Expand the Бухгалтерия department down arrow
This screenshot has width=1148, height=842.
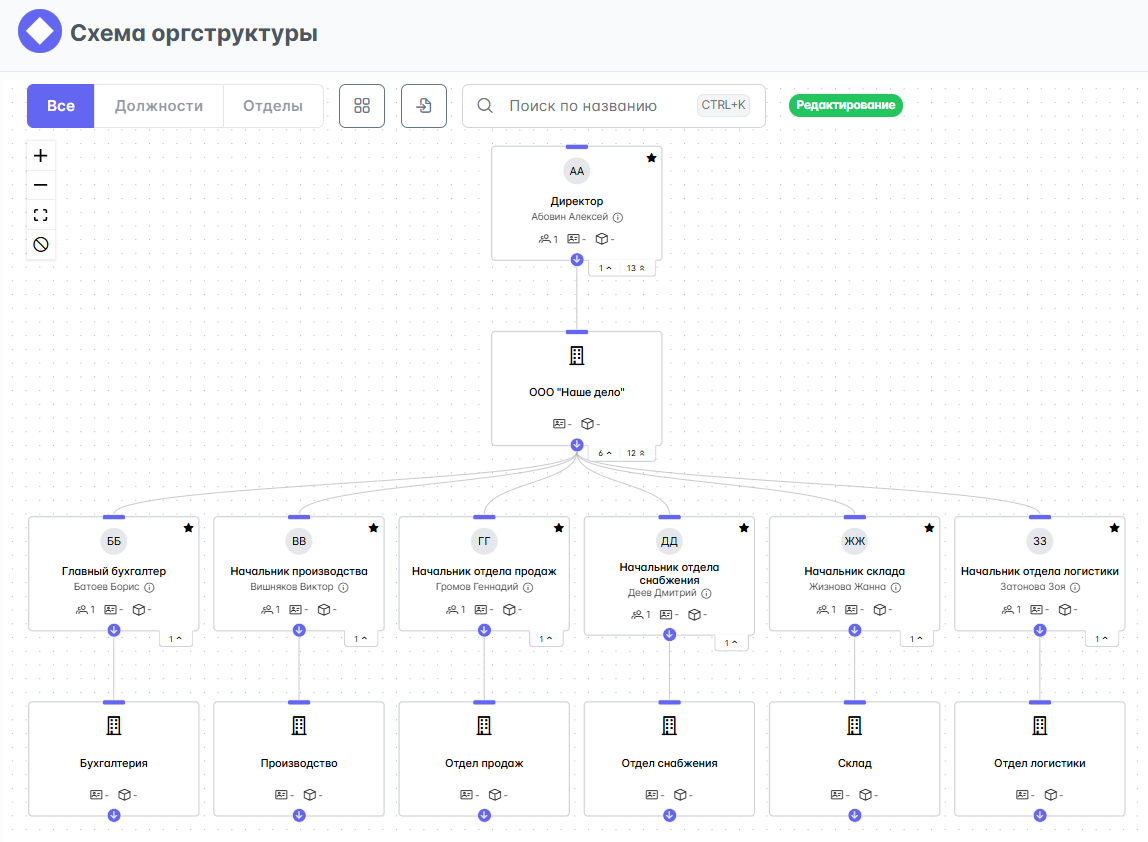[x=114, y=815]
